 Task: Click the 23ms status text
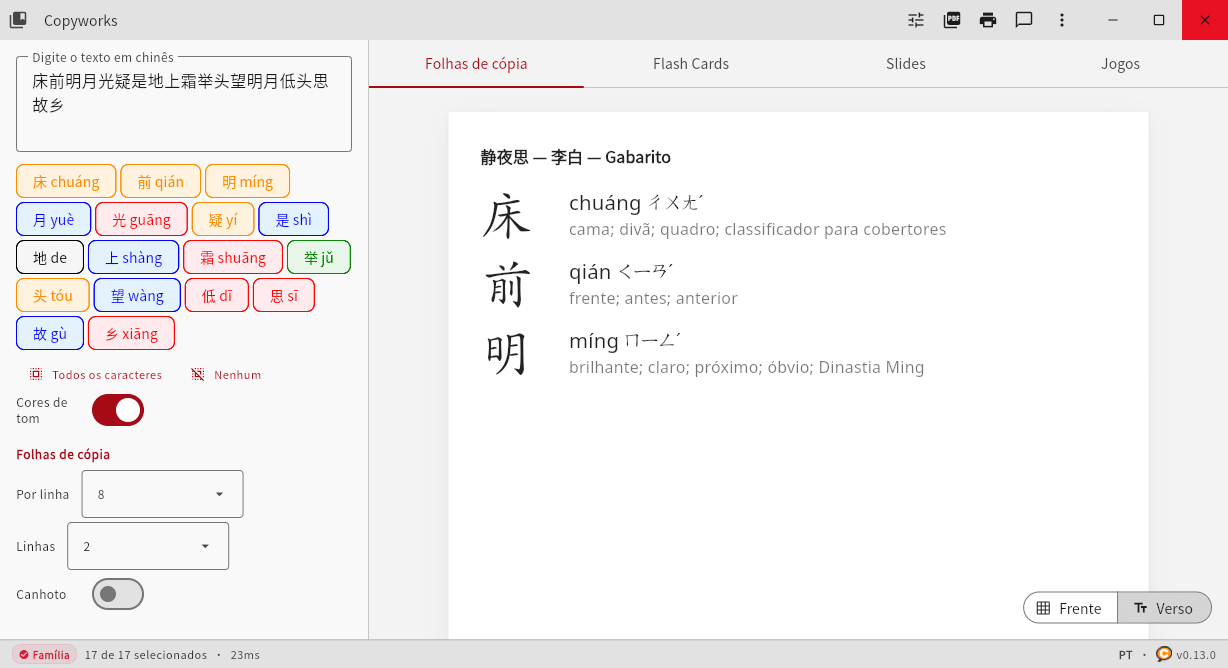coord(245,655)
